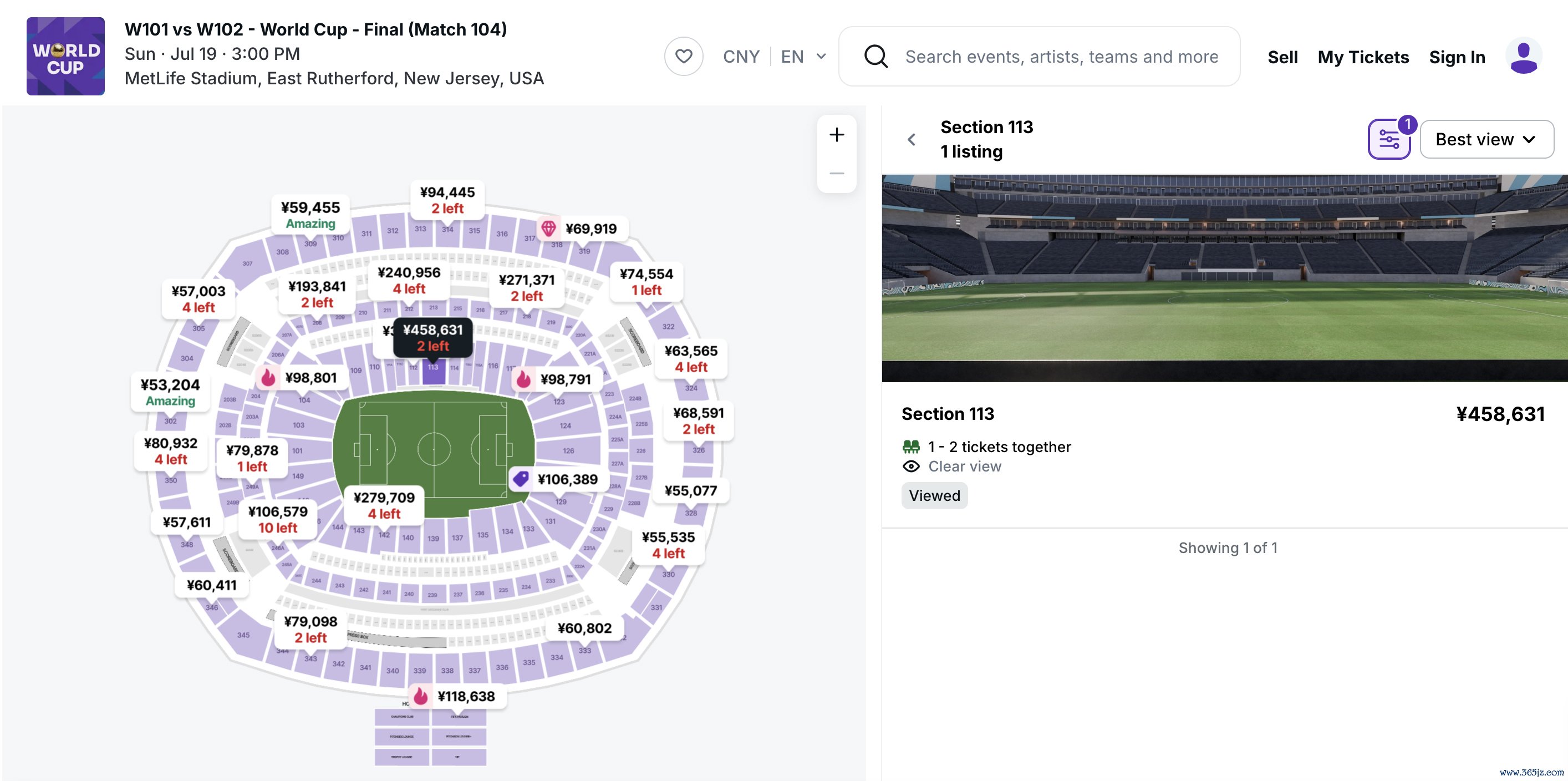Open the Sell menu item

[x=1282, y=57]
